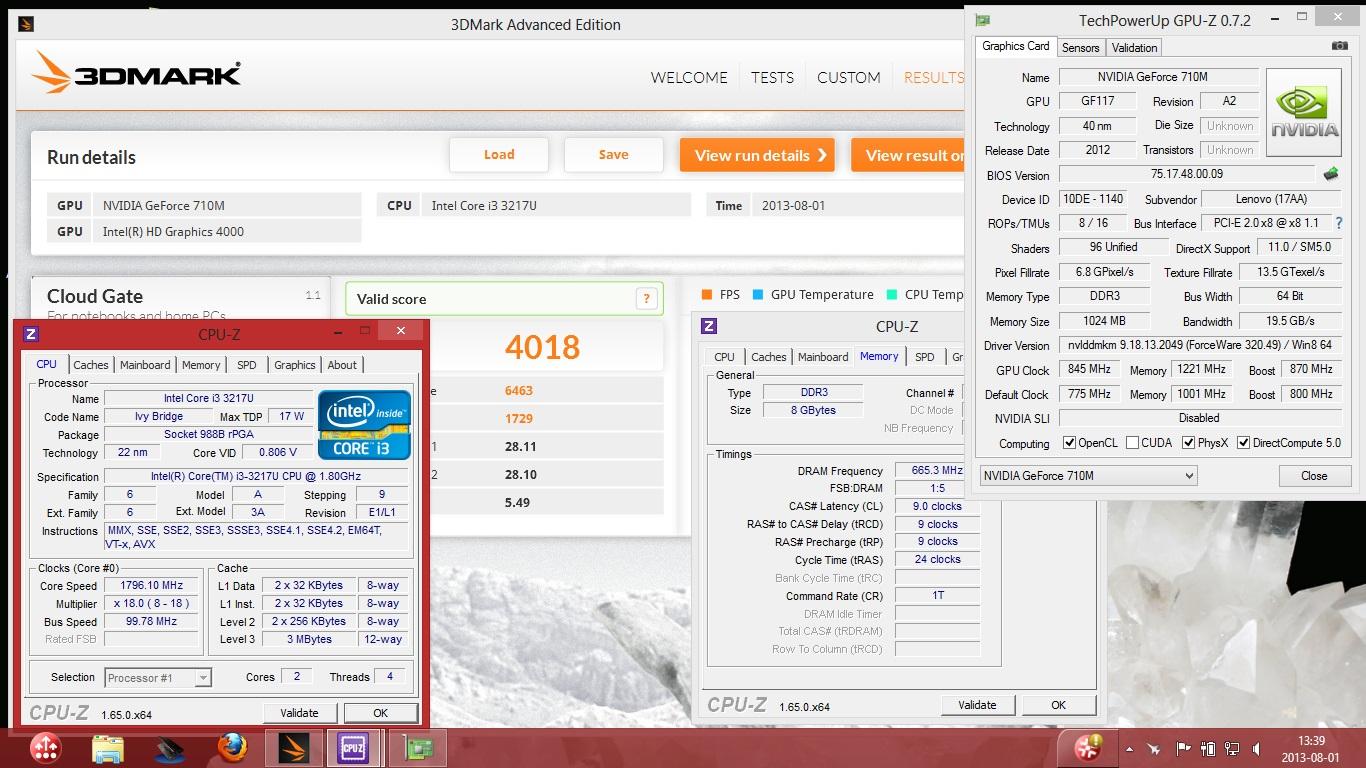Switch to Validation tab in GPU-Z
This screenshot has width=1366, height=768.
(x=1134, y=47)
